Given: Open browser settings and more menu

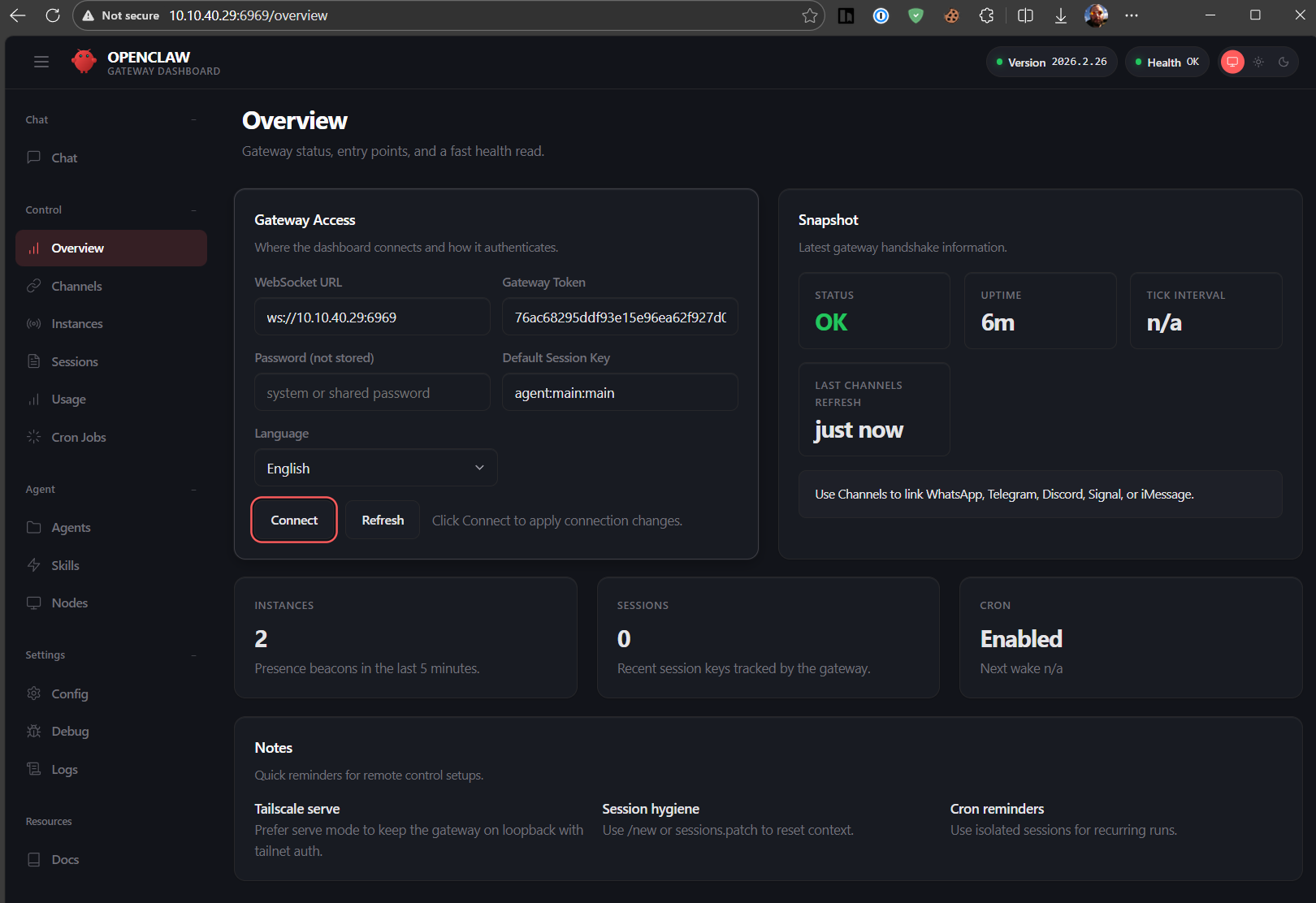Looking at the screenshot, I should point(1132,15).
